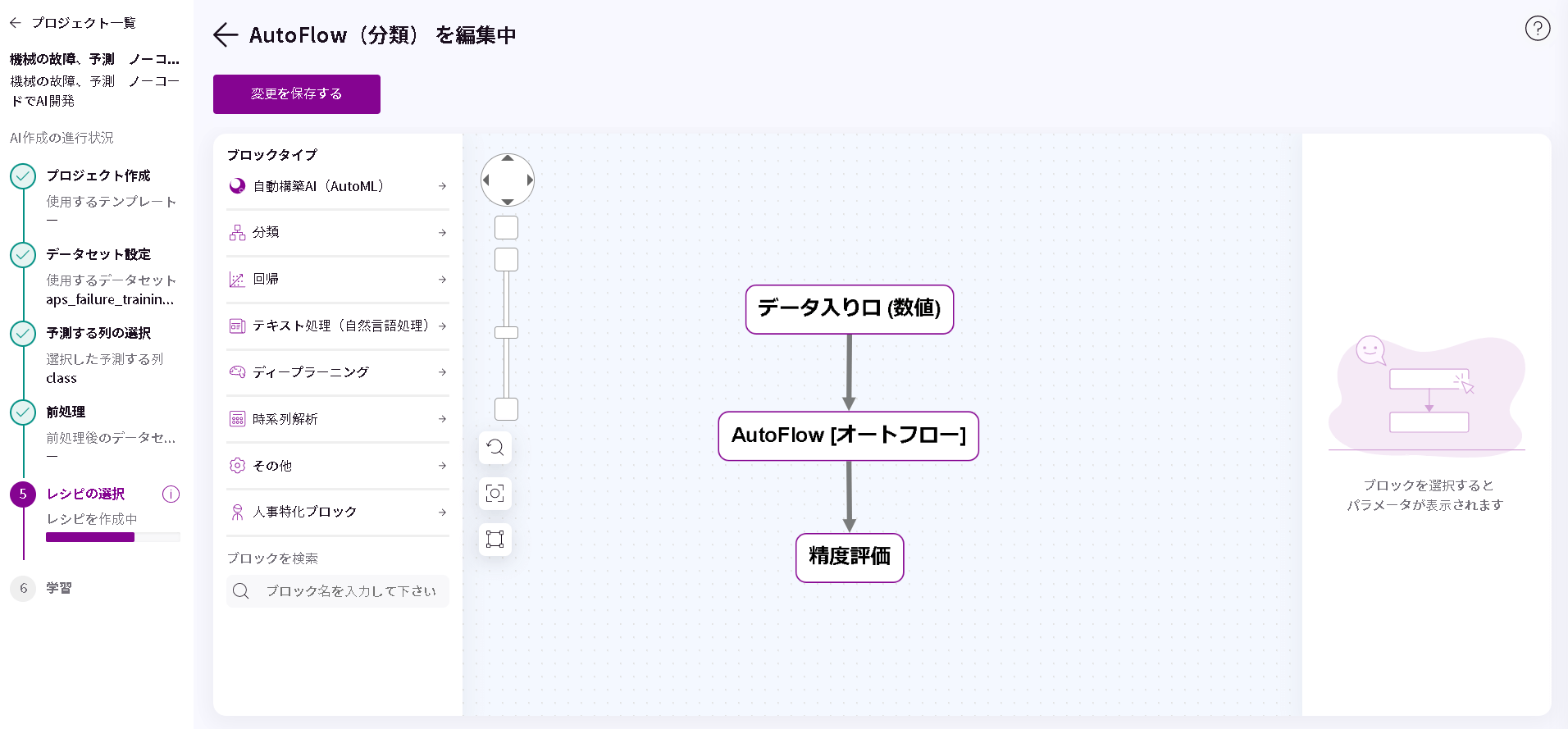Pan canvas right with the right arrow
The image size is (1568, 729).
coord(530,180)
